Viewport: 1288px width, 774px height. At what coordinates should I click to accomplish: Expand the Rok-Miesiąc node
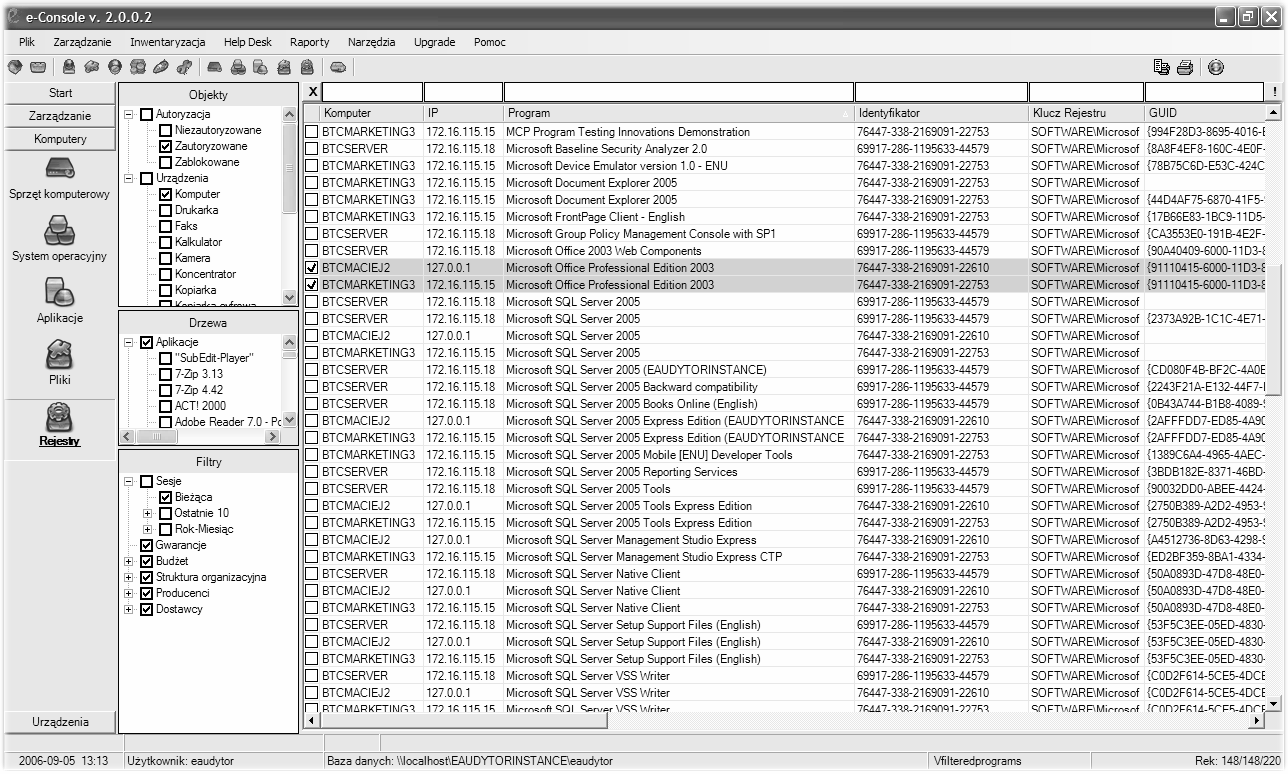click(148, 529)
